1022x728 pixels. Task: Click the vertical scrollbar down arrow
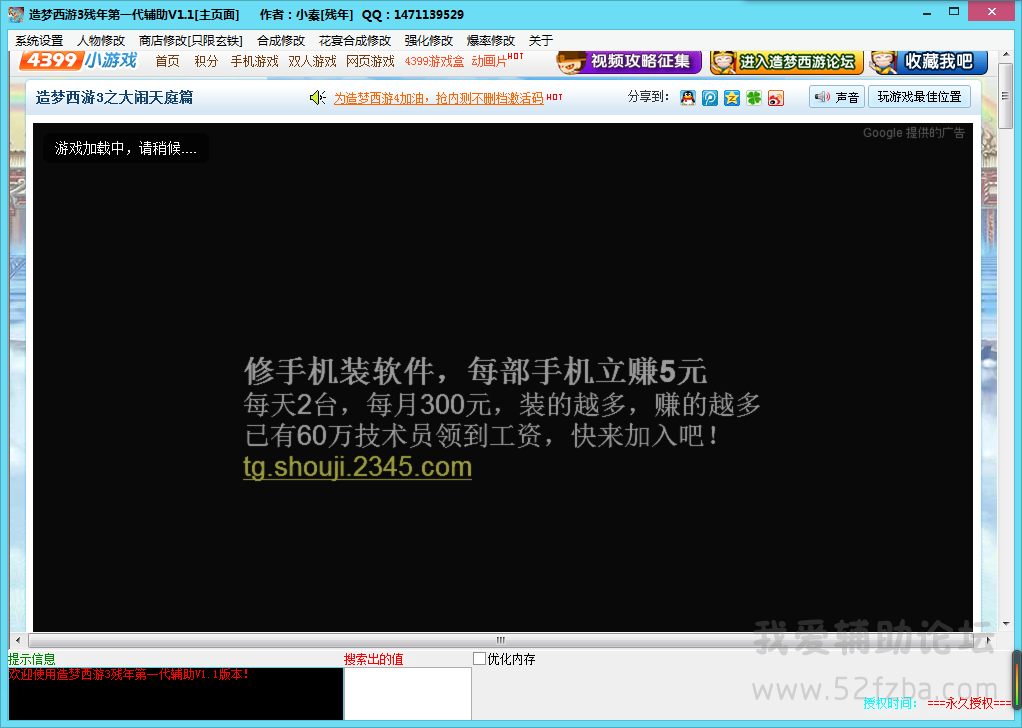(x=1006, y=624)
